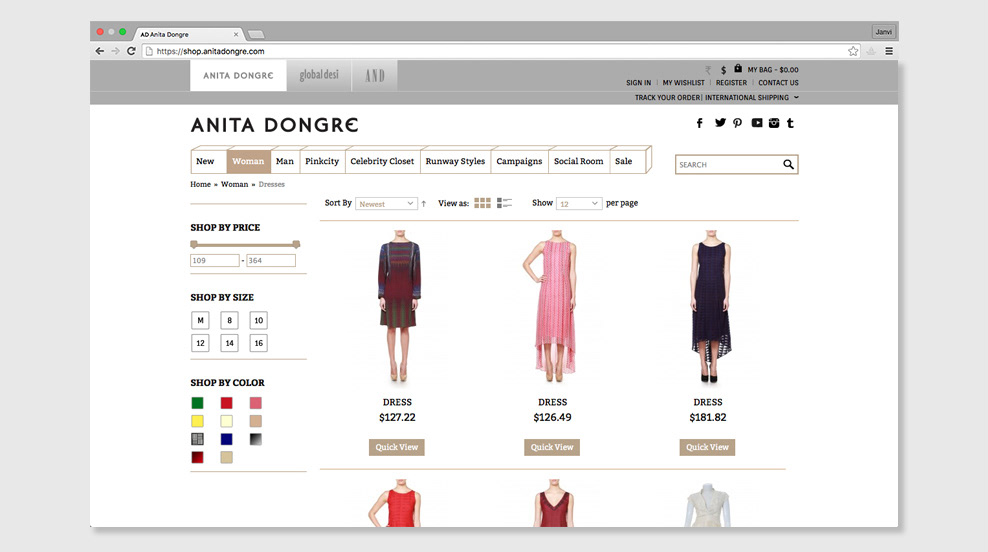Reverse sort direction with arrow icon
Image resolution: width=988 pixels, height=552 pixels.
pyautogui.click(x=423, y=204)
